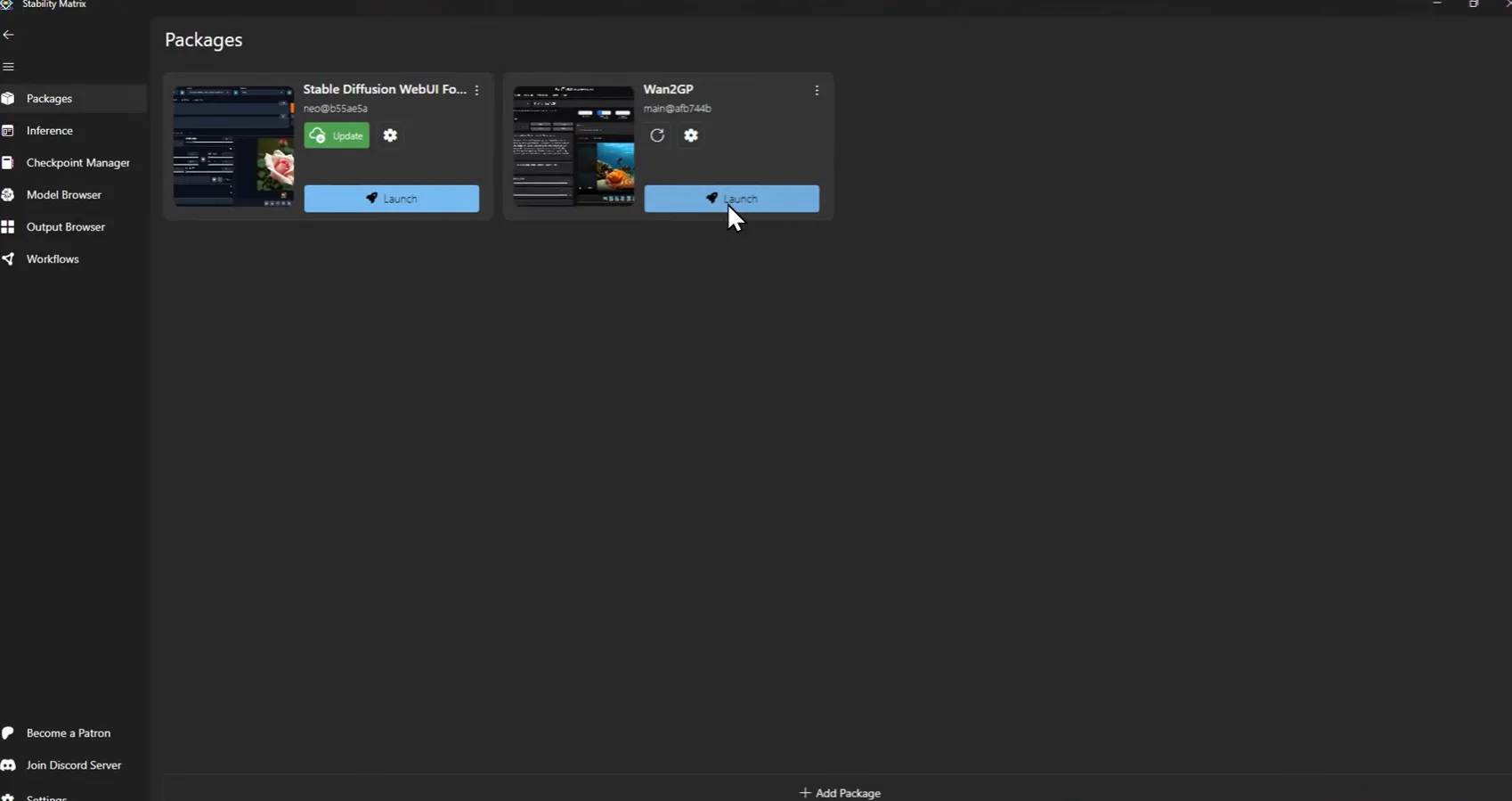Add a new package
This screenshot has width=1512, height=801.
[x=840, y=792]
